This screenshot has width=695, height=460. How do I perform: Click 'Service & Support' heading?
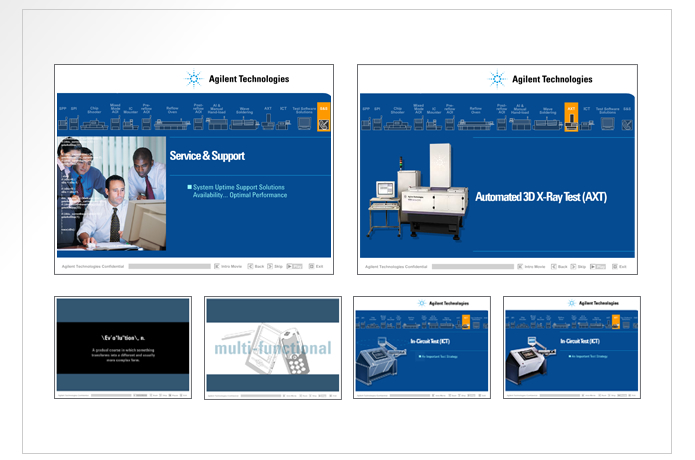(207, 156)
